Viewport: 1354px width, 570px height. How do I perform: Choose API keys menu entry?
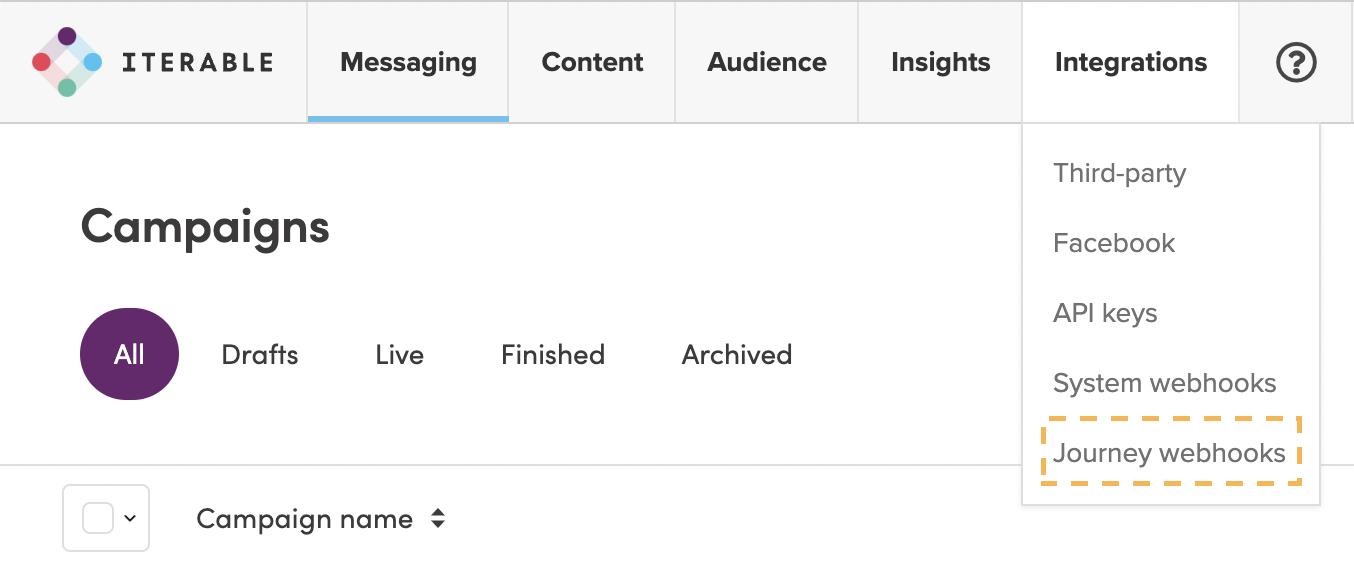tap(1105, 313)
